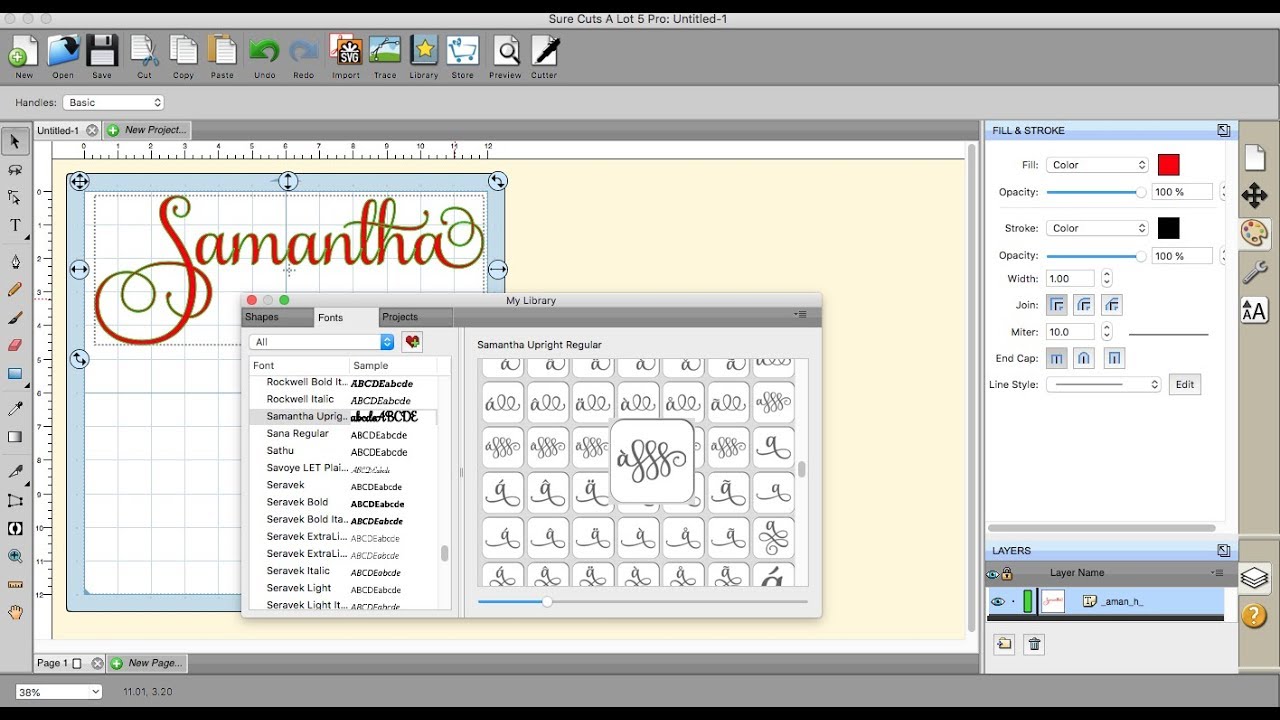Select the Pen draw tool

15,262
